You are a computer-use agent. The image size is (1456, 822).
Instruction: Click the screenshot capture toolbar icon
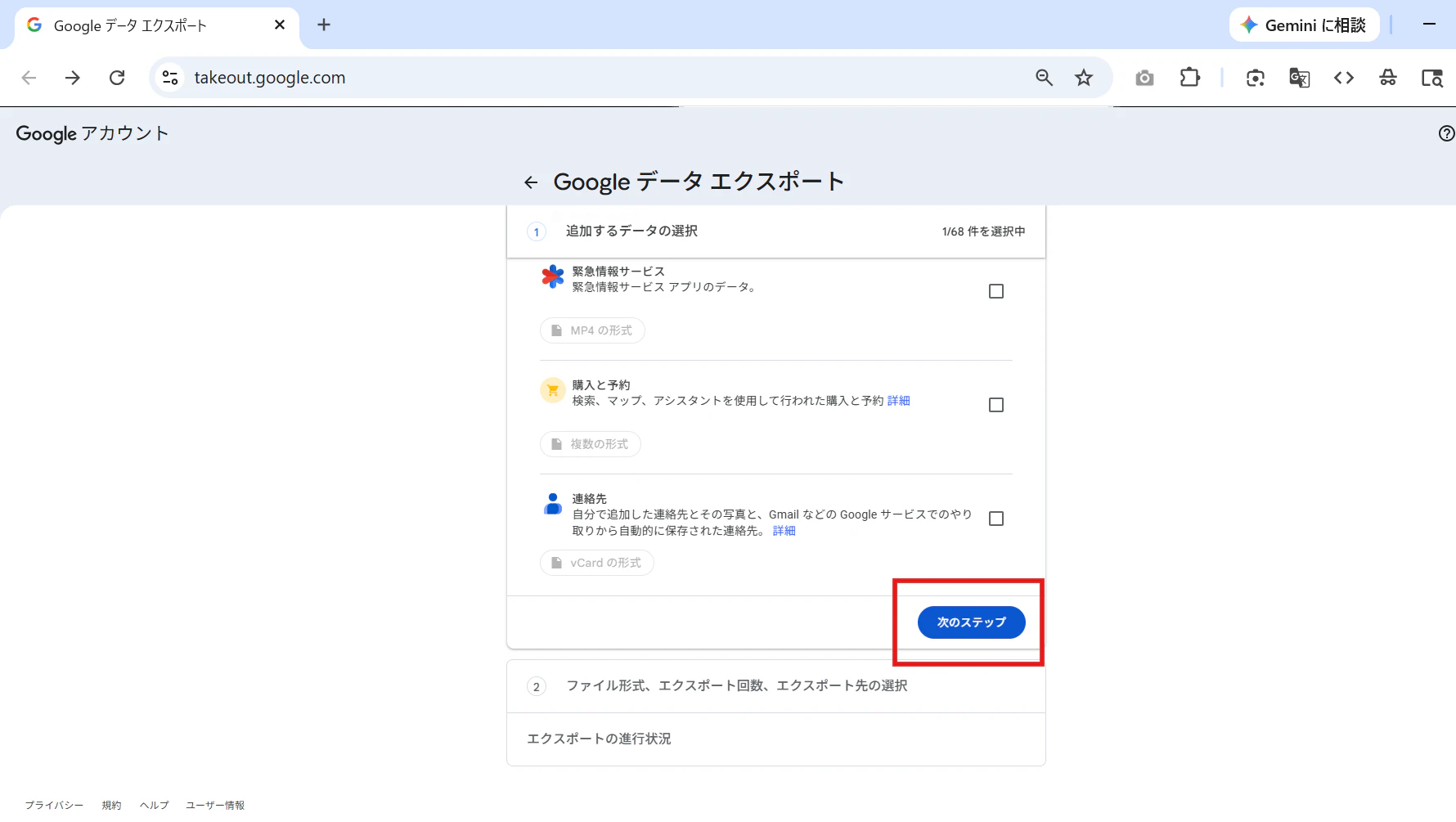coord(1256,78)
